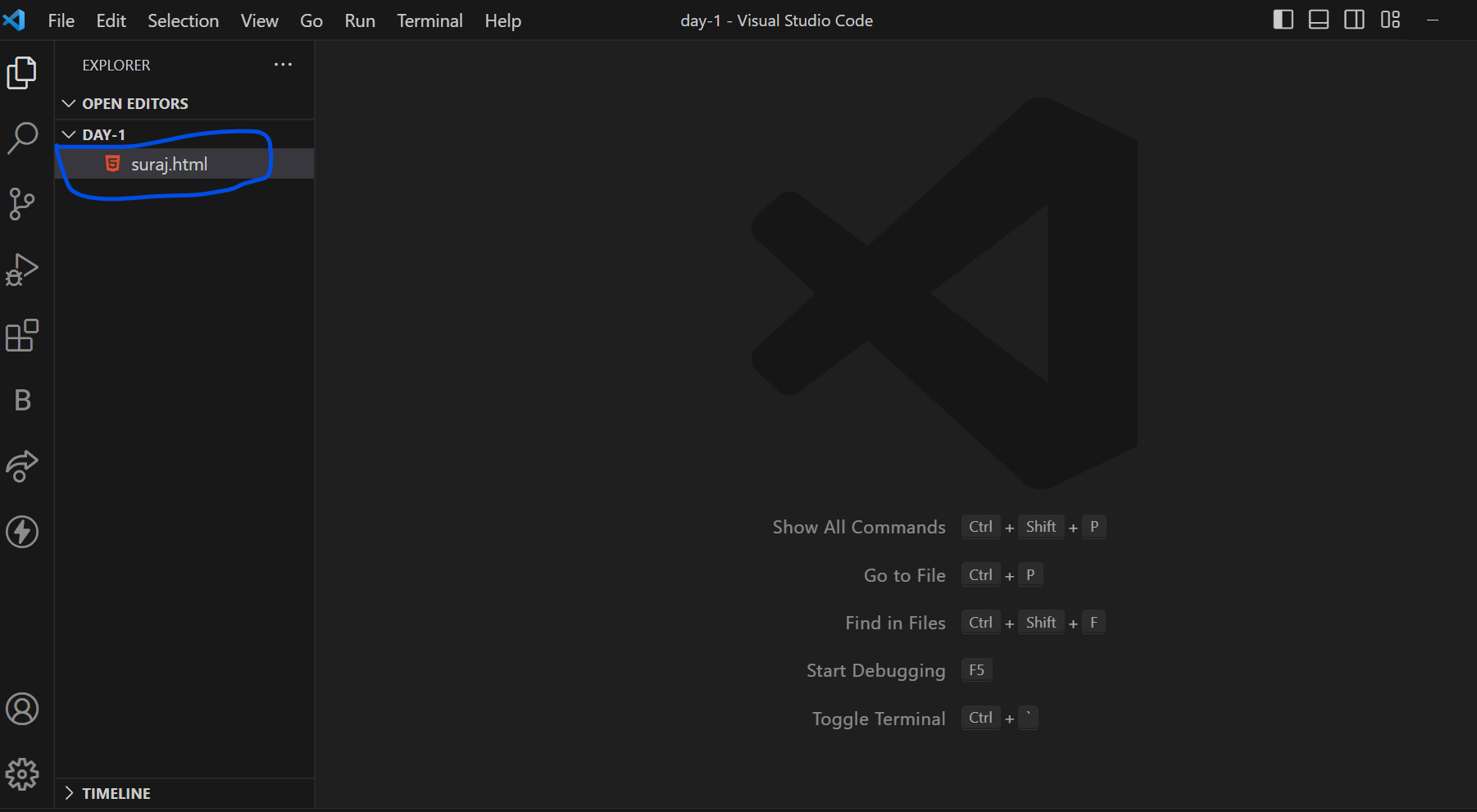Image resolution: width=1477 pixels, height=812 pixels.
Task: Open the Accounts icon near the bottom
Action: pyautogui.click(x=23, y=709)
